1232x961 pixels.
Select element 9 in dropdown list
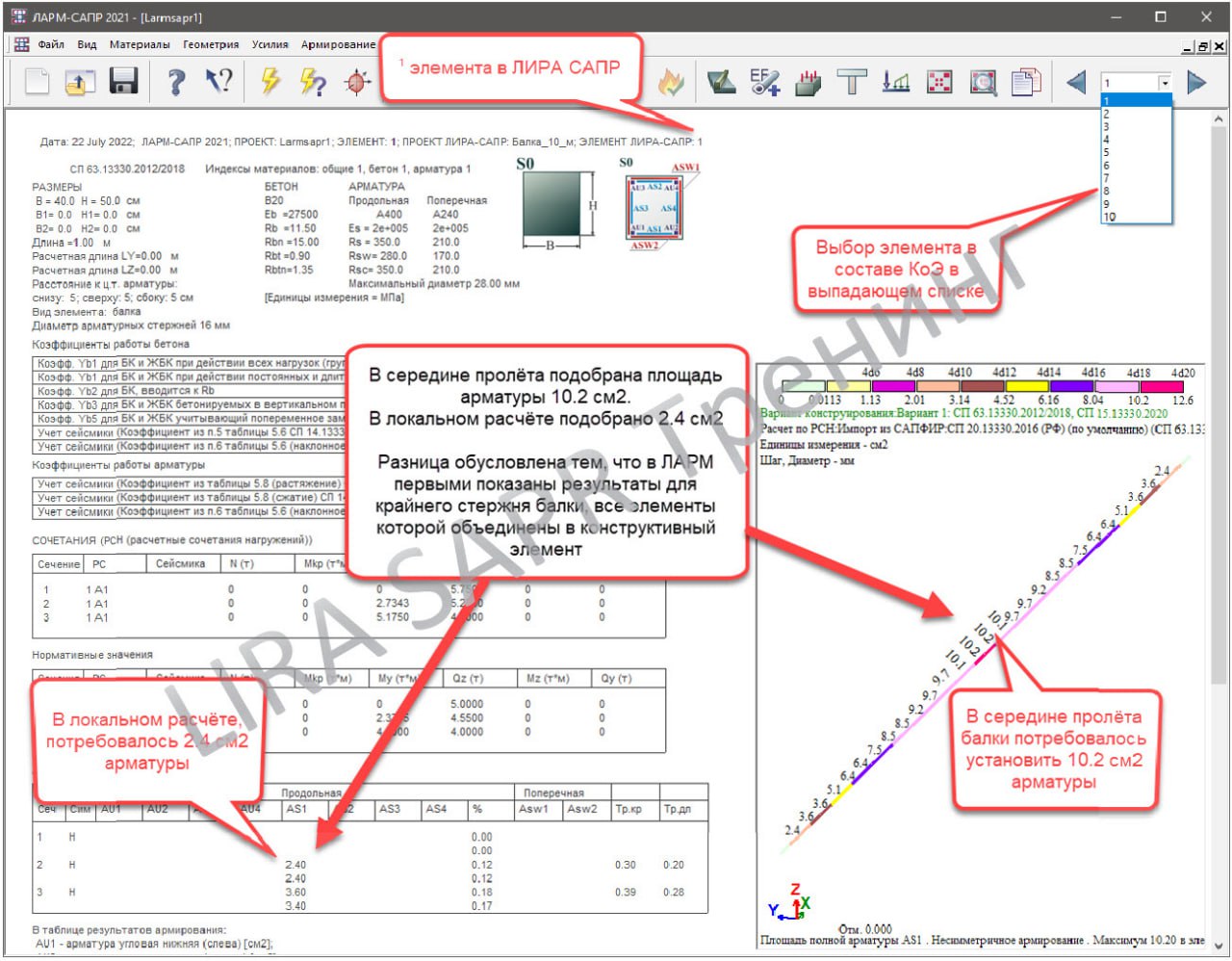tap(1136, 204)
